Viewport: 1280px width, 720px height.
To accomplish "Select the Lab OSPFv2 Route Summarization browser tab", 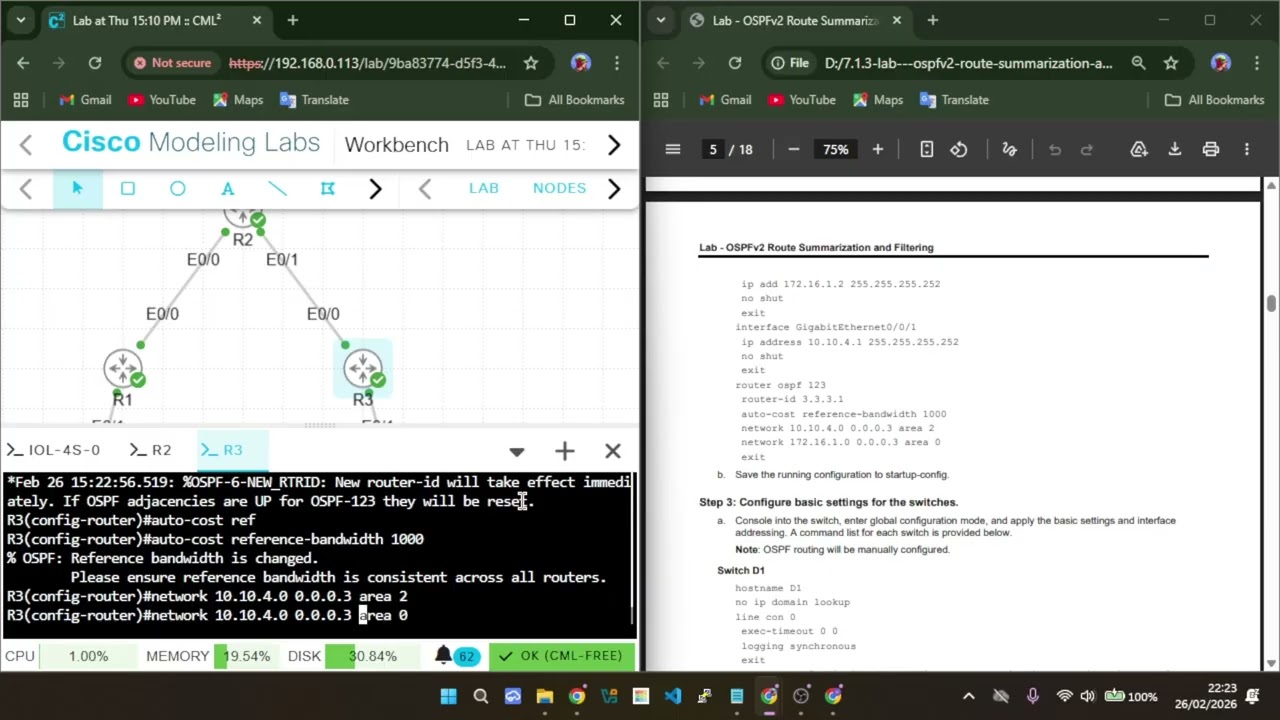I will [x=796, y=21].
